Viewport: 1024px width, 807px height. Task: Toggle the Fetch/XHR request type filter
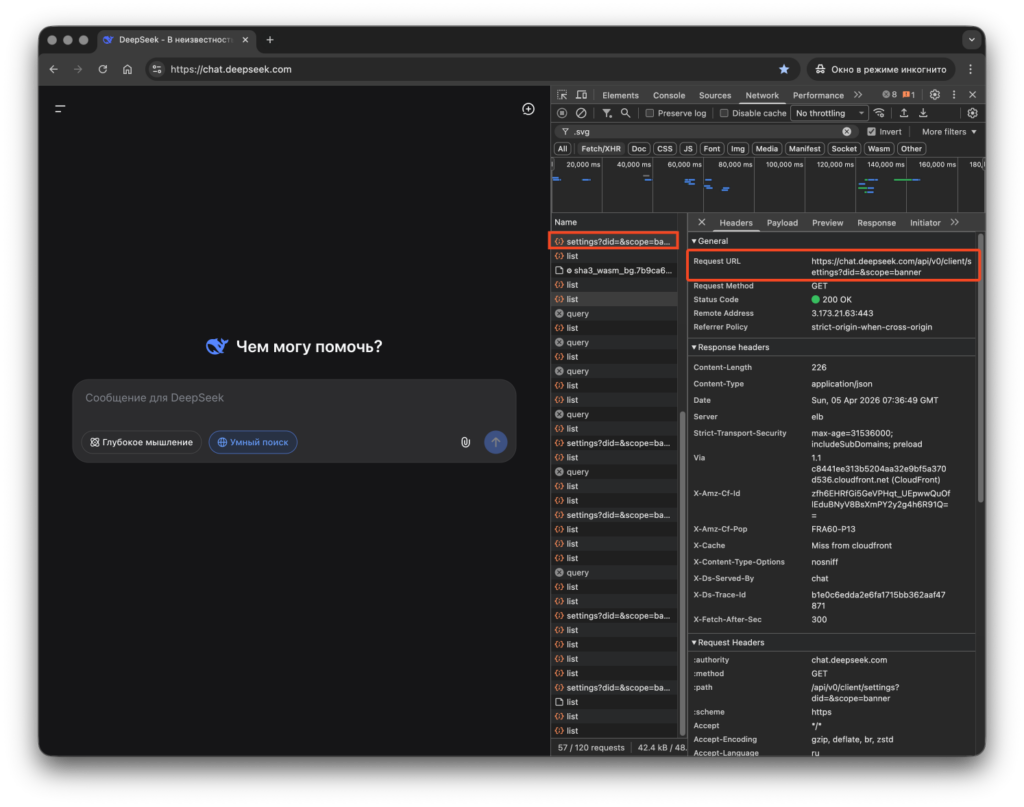coord(601,149)
